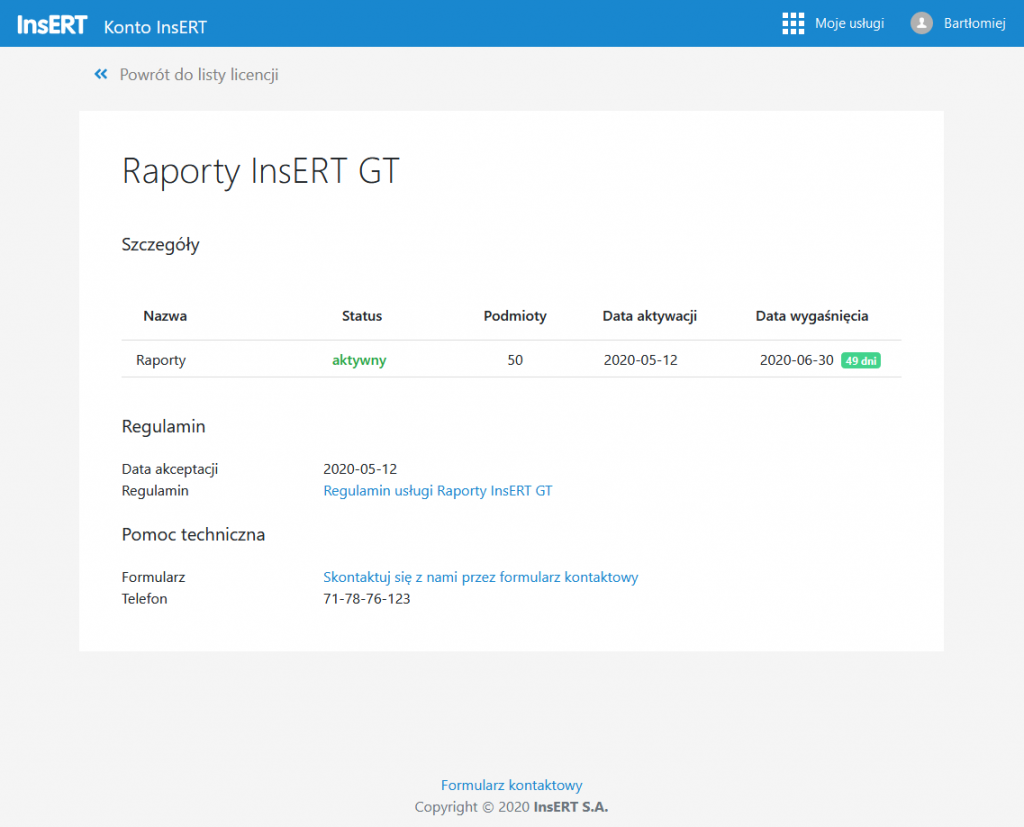
Task: Click the double-chevron back arrow
Action: click(x=101, y=74)
